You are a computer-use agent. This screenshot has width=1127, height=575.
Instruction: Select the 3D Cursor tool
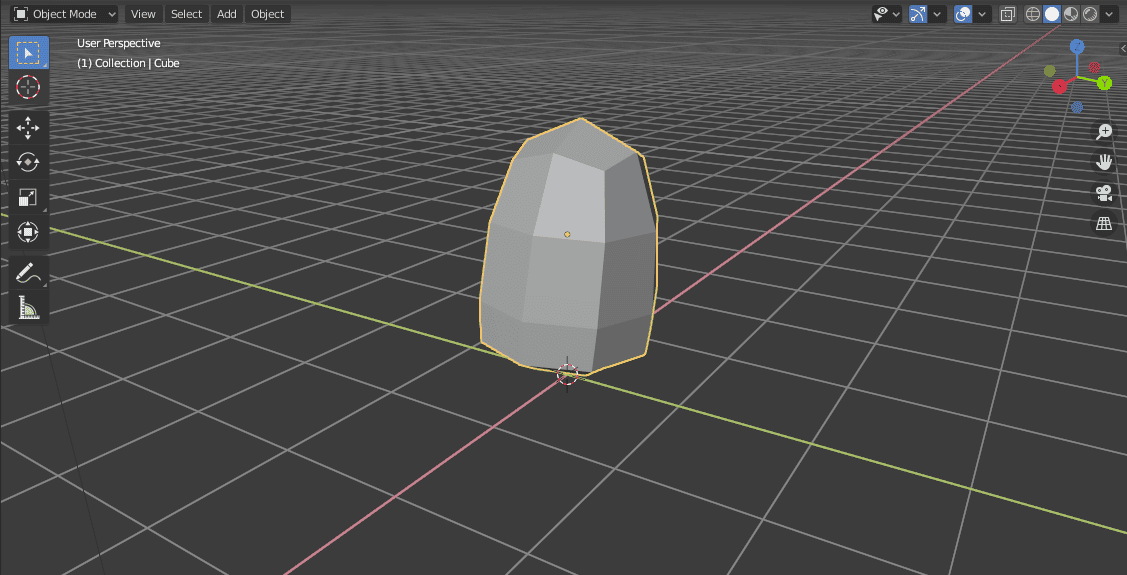(x=28, y=87)
